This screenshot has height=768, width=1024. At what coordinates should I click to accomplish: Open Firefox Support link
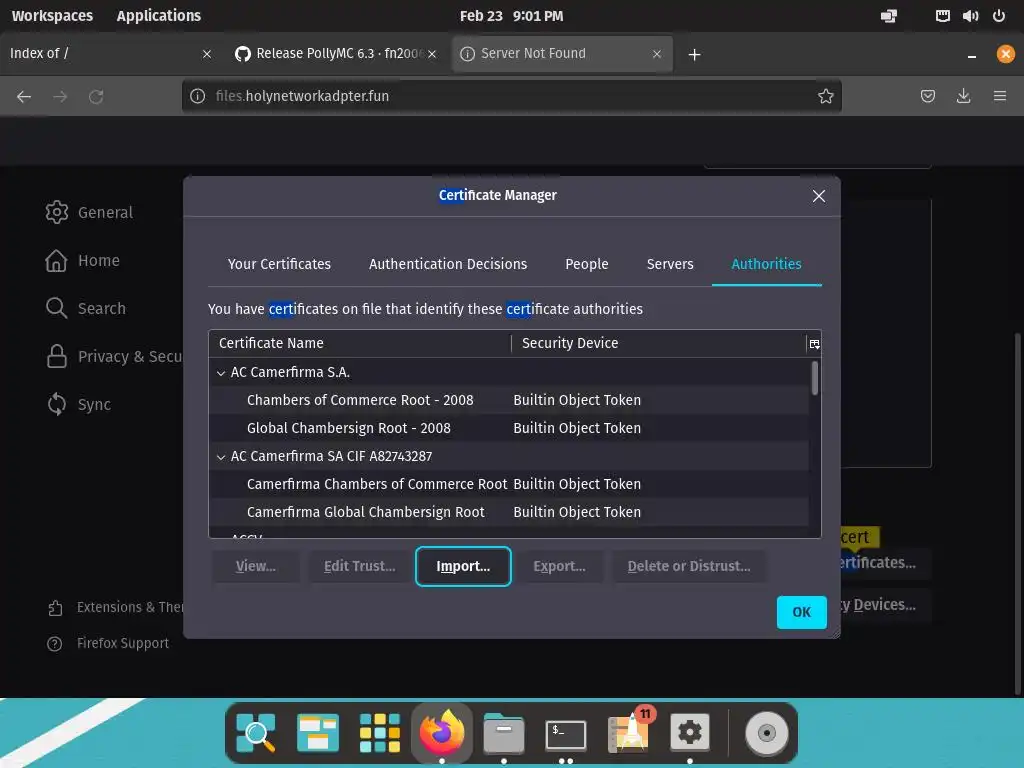pos(108,643)
